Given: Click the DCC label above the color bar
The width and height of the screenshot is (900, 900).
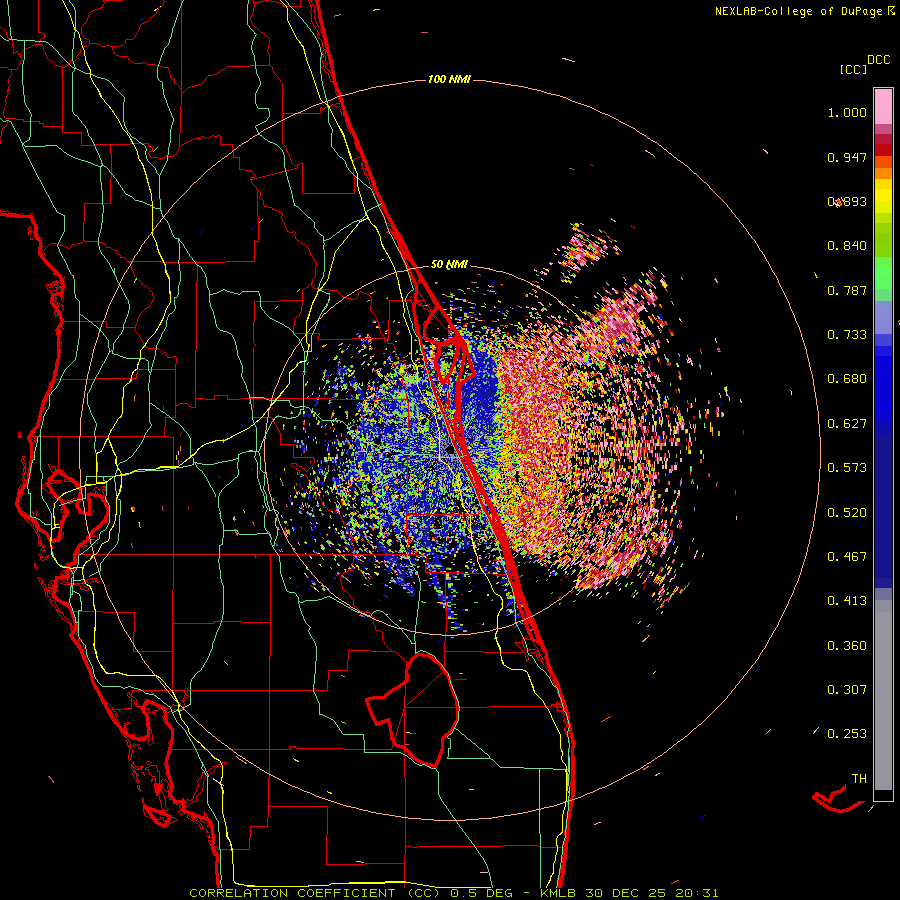Looking at the screenshot, I should [879, 60].
